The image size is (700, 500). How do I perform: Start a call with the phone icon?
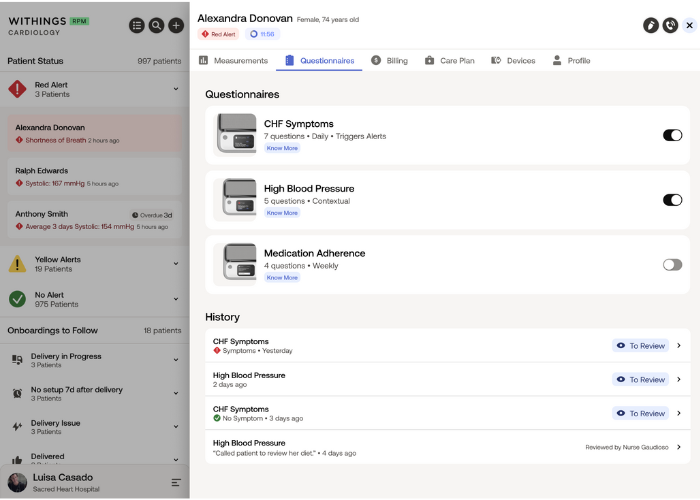670,25
